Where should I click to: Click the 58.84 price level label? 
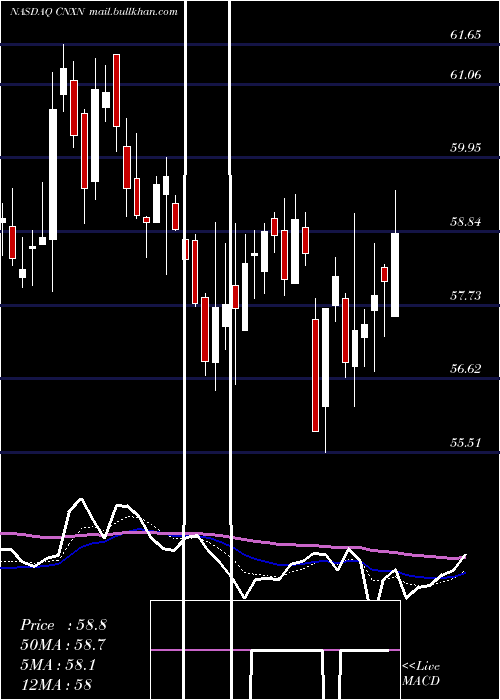click(x=466, y=221)
